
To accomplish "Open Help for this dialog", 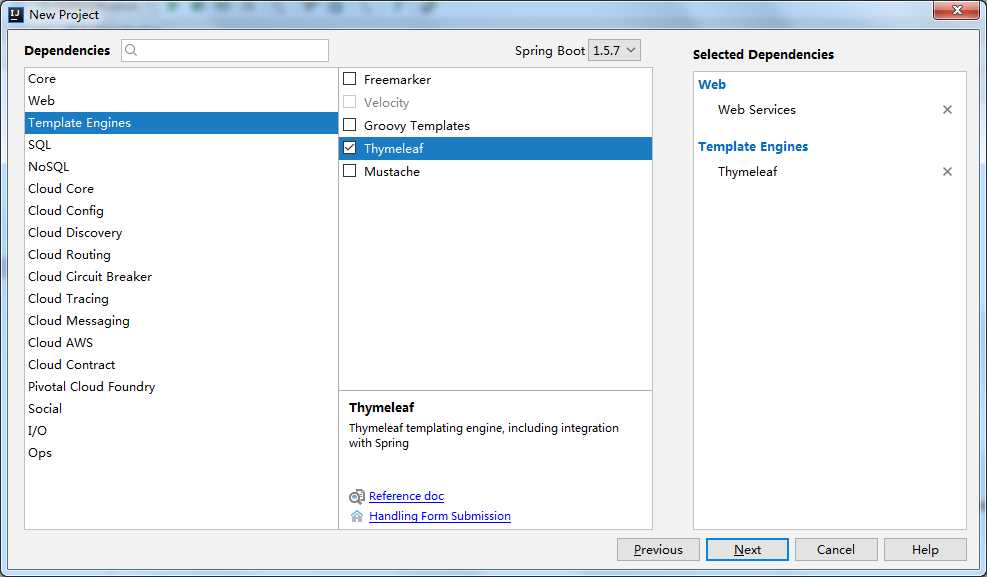I will [925, 549].
